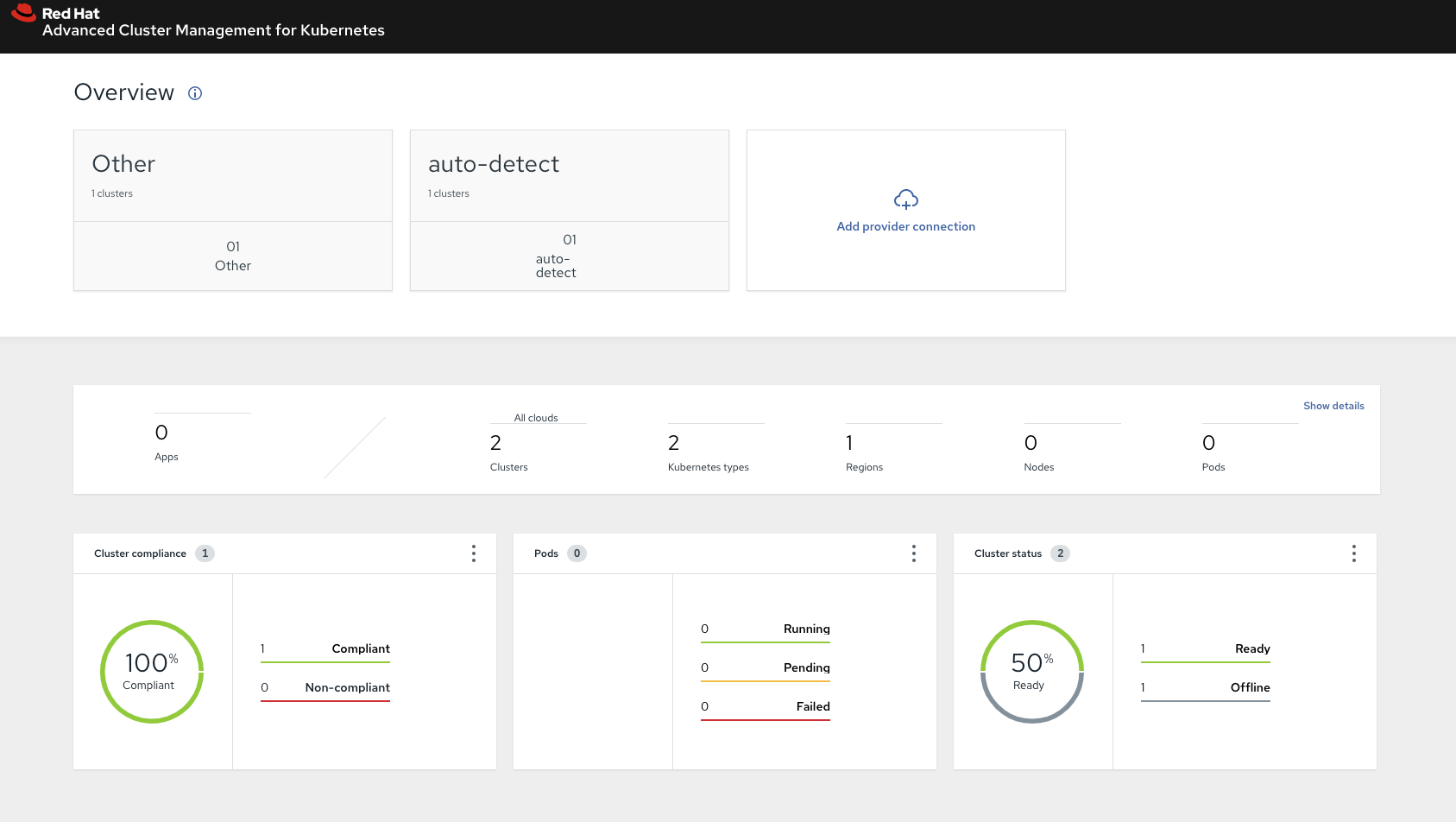The height and width of the screenshot is (822, 1456).
Task: Select the Ready clusters row
Action: coord(1206,650)
